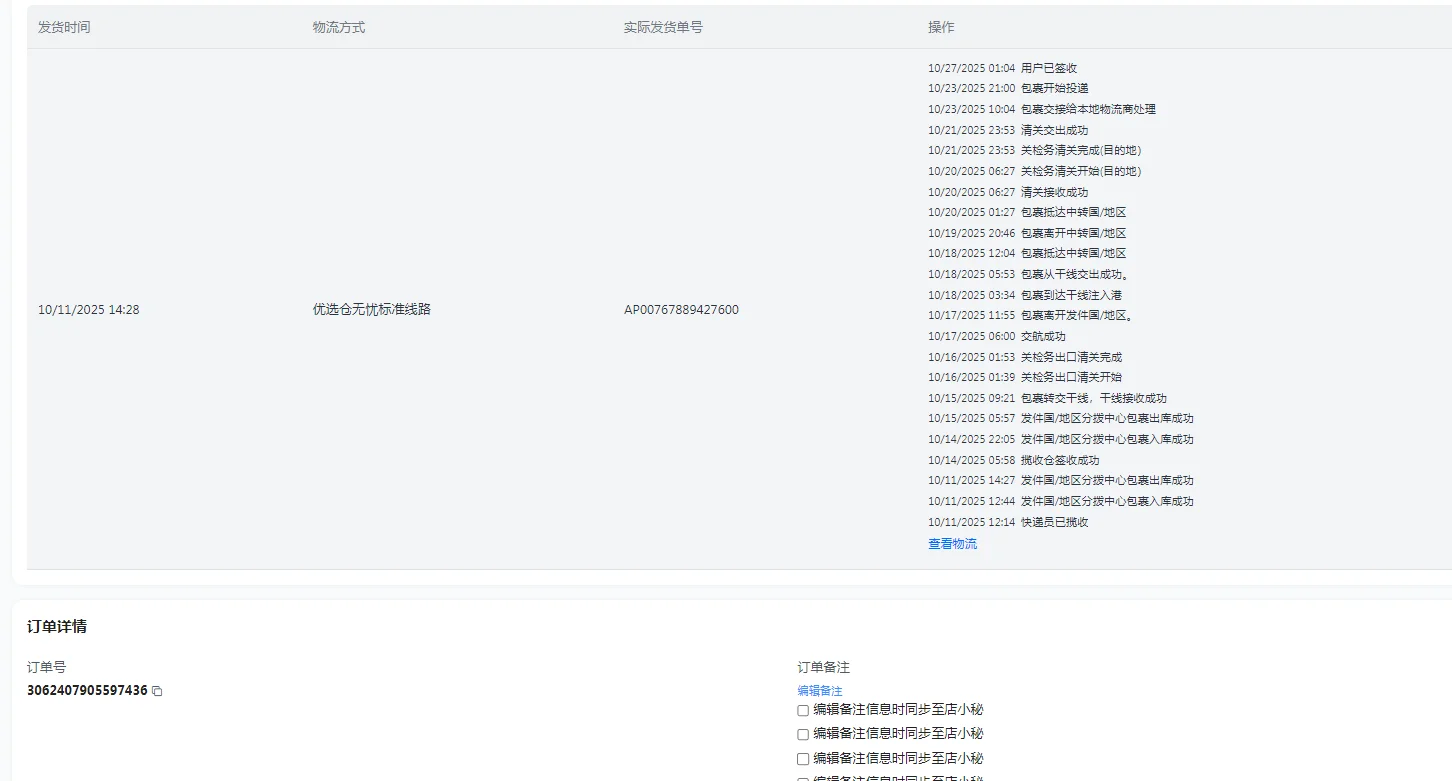Screen dimensions: 1452x781
Task: Select the 10/14/2025 22:05 分拨中心包裹入库成功 entry
Action: 1061,439
